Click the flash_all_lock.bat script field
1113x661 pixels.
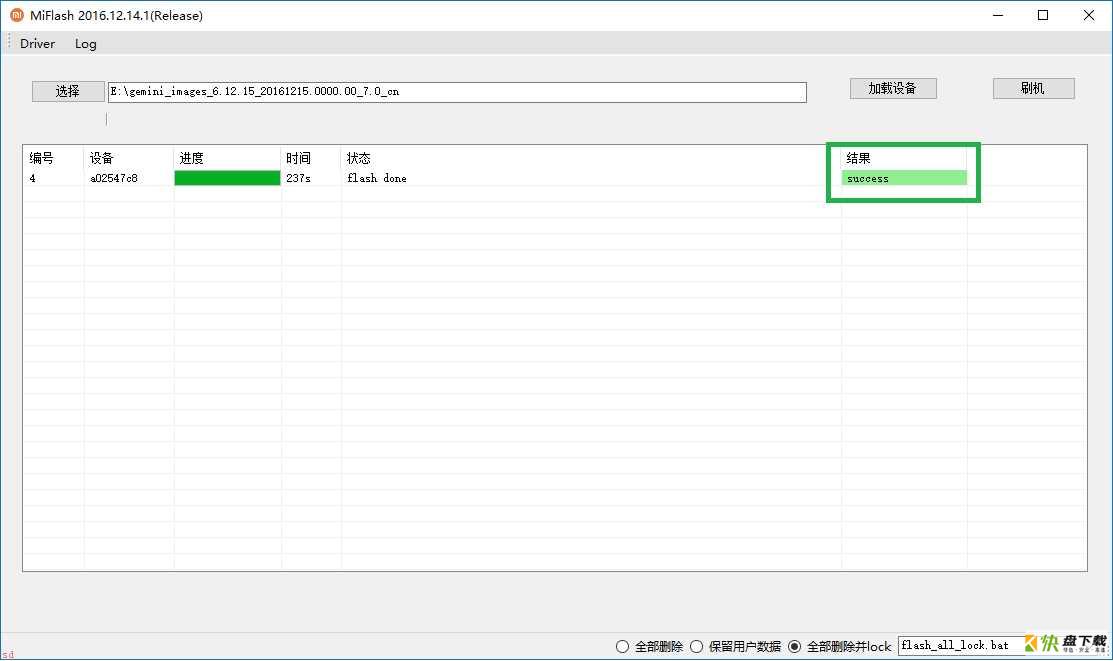tap(962, 645)
